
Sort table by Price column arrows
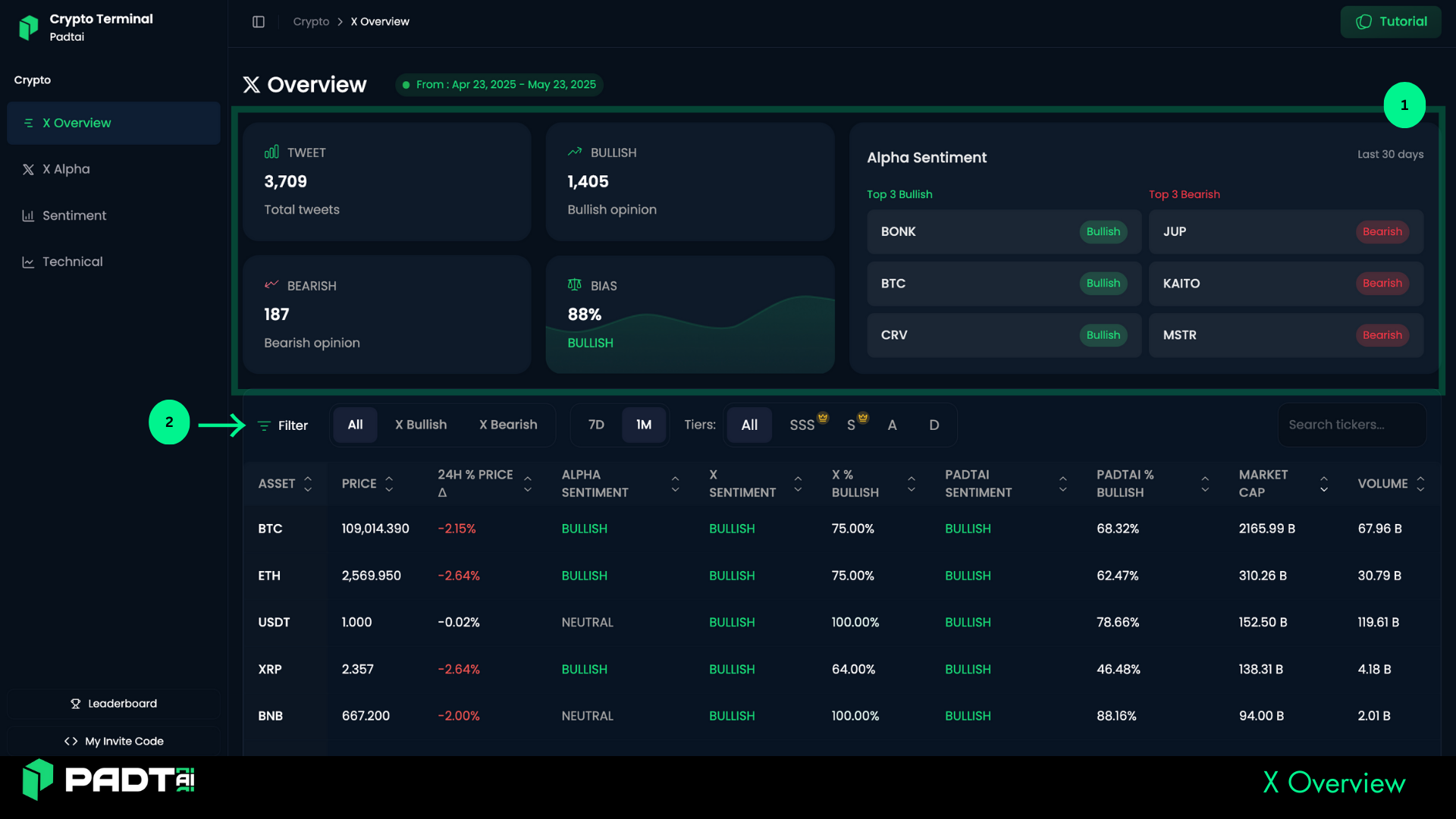pyautogui.click(x=389, y=484)
